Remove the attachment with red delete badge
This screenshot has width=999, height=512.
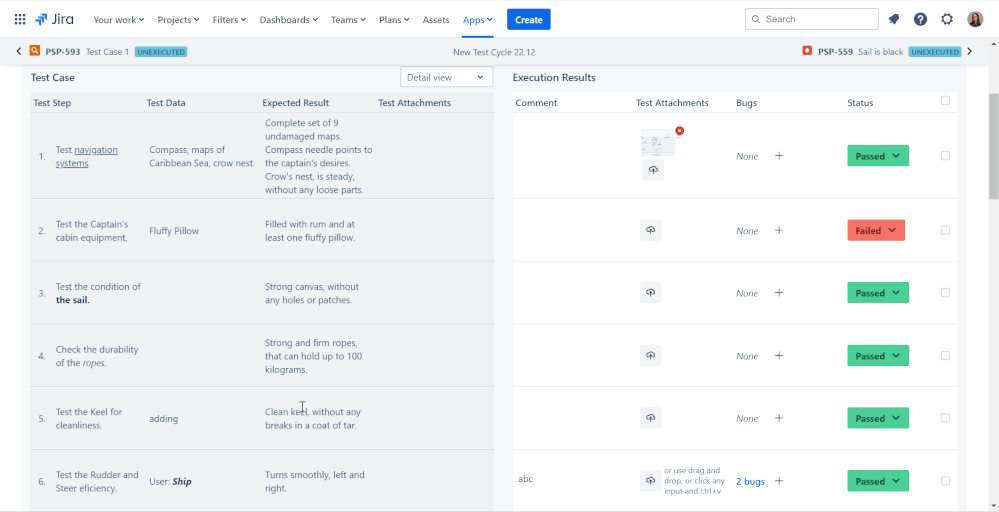pos(679,131)
